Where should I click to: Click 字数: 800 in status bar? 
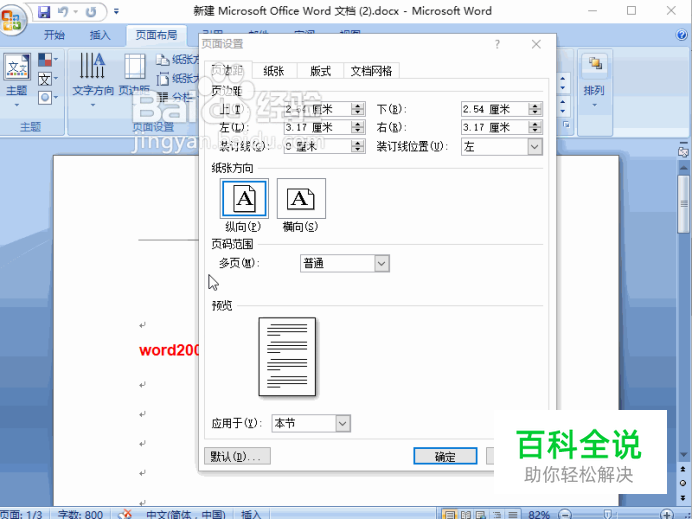click(80, 515)
